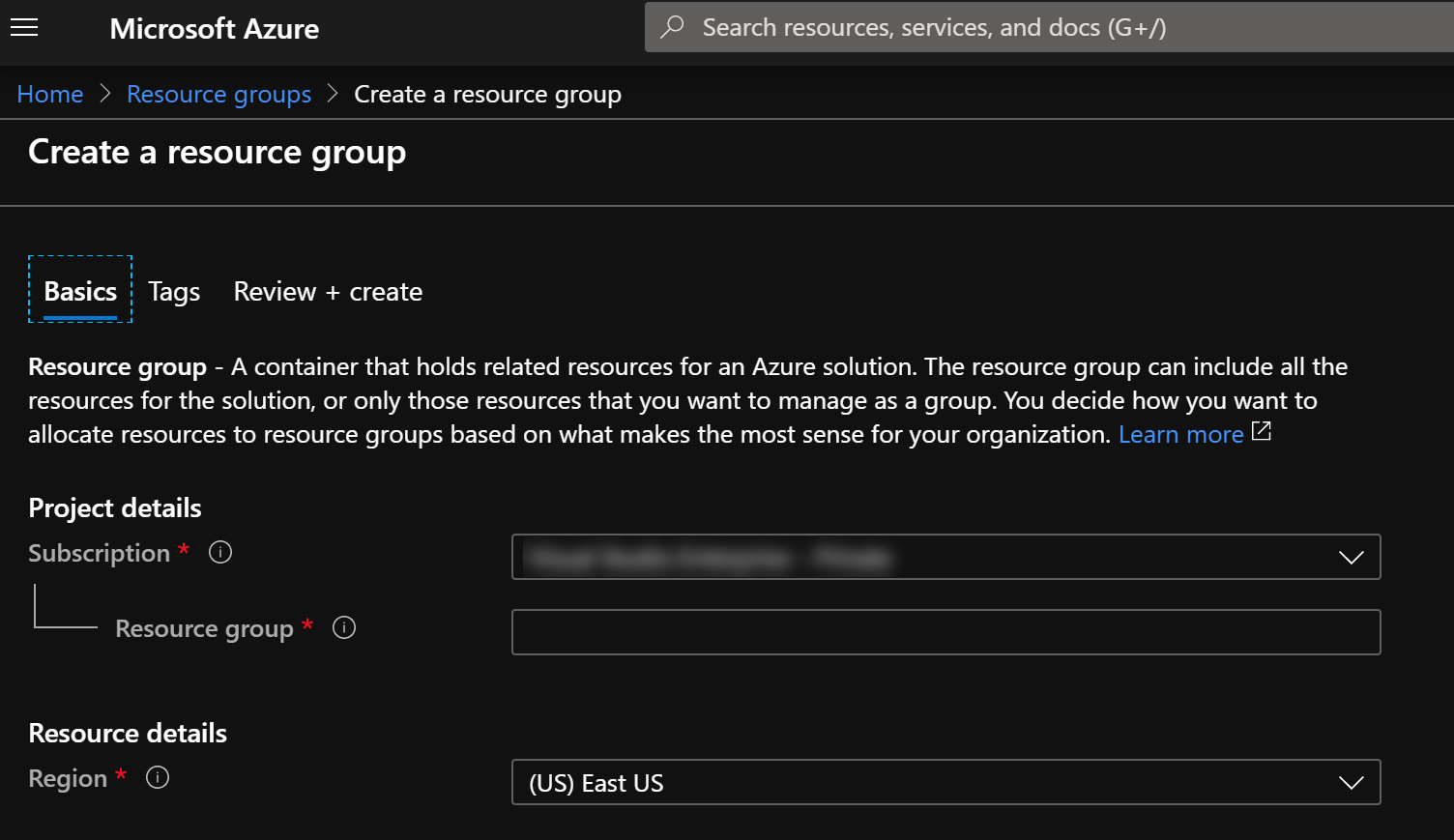Click the search magnifying glass icon
1454x840 pixels.
(672, 27)
